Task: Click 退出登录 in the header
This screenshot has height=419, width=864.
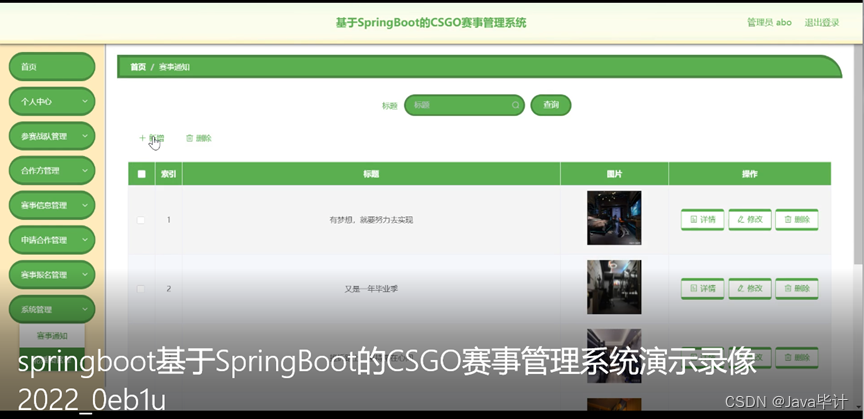Action: pos(822,23)
